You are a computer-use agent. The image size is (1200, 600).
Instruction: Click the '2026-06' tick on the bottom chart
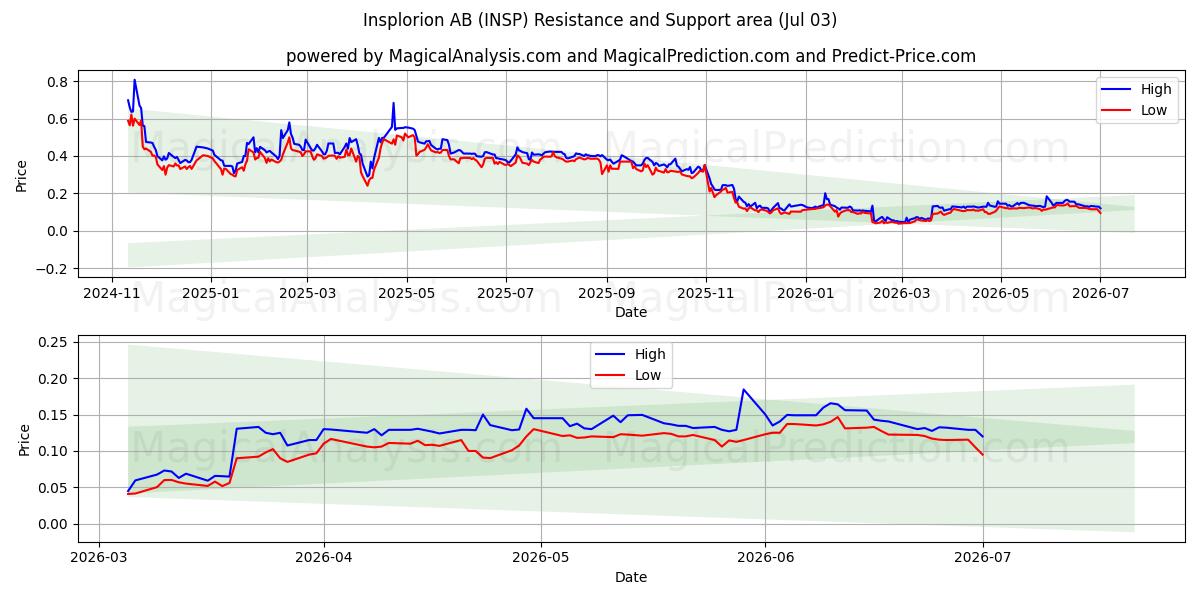tap(764, 558)
